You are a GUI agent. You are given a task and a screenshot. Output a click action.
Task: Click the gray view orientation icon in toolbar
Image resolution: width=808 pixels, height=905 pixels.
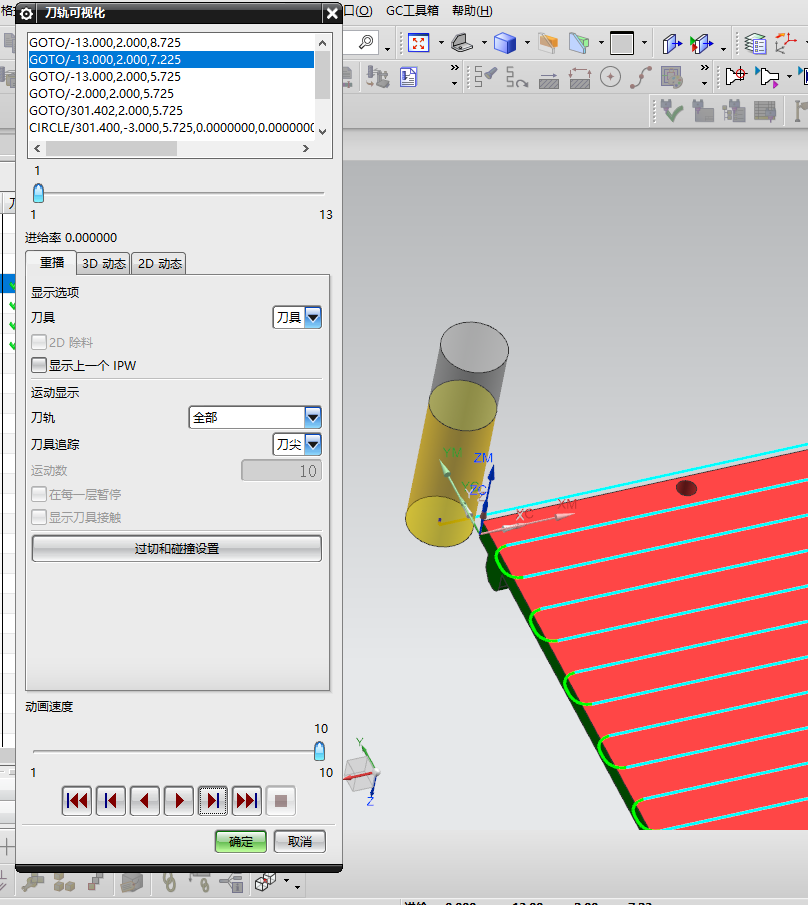click(462, 43)
